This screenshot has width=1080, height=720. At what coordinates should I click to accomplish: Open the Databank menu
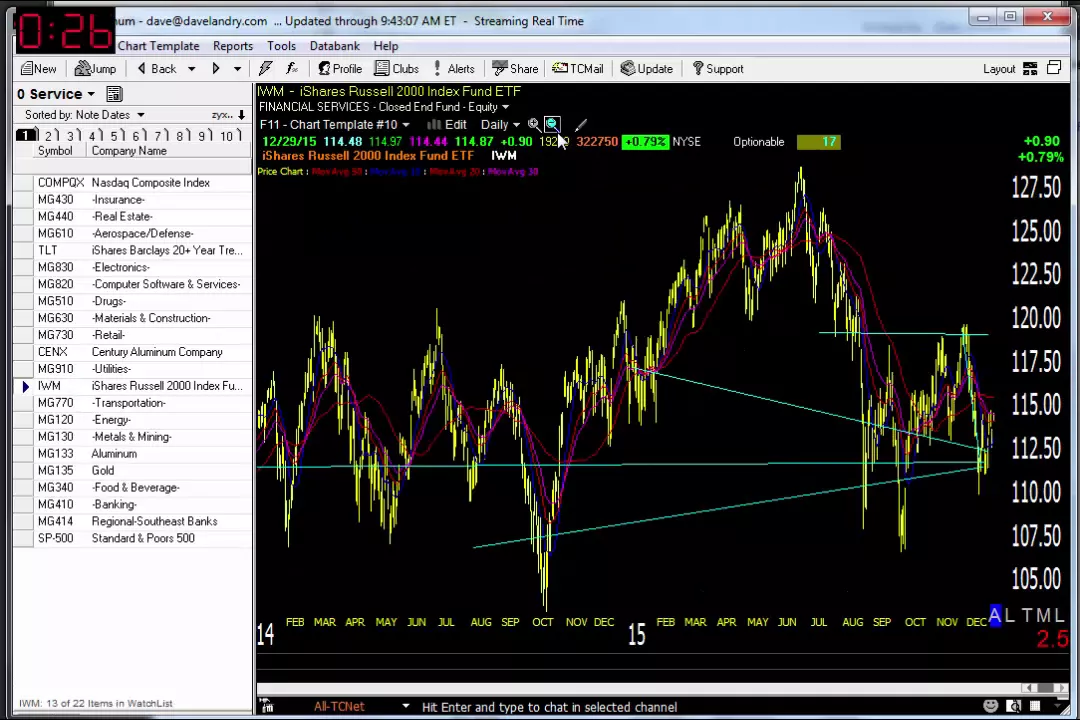tap(335, 46)
